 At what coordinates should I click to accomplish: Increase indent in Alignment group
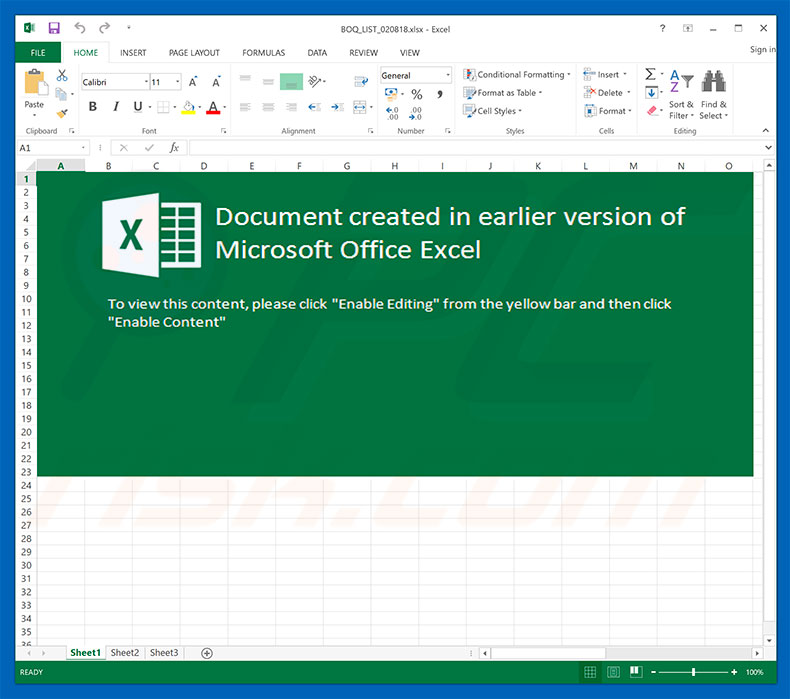coord(337,107)
